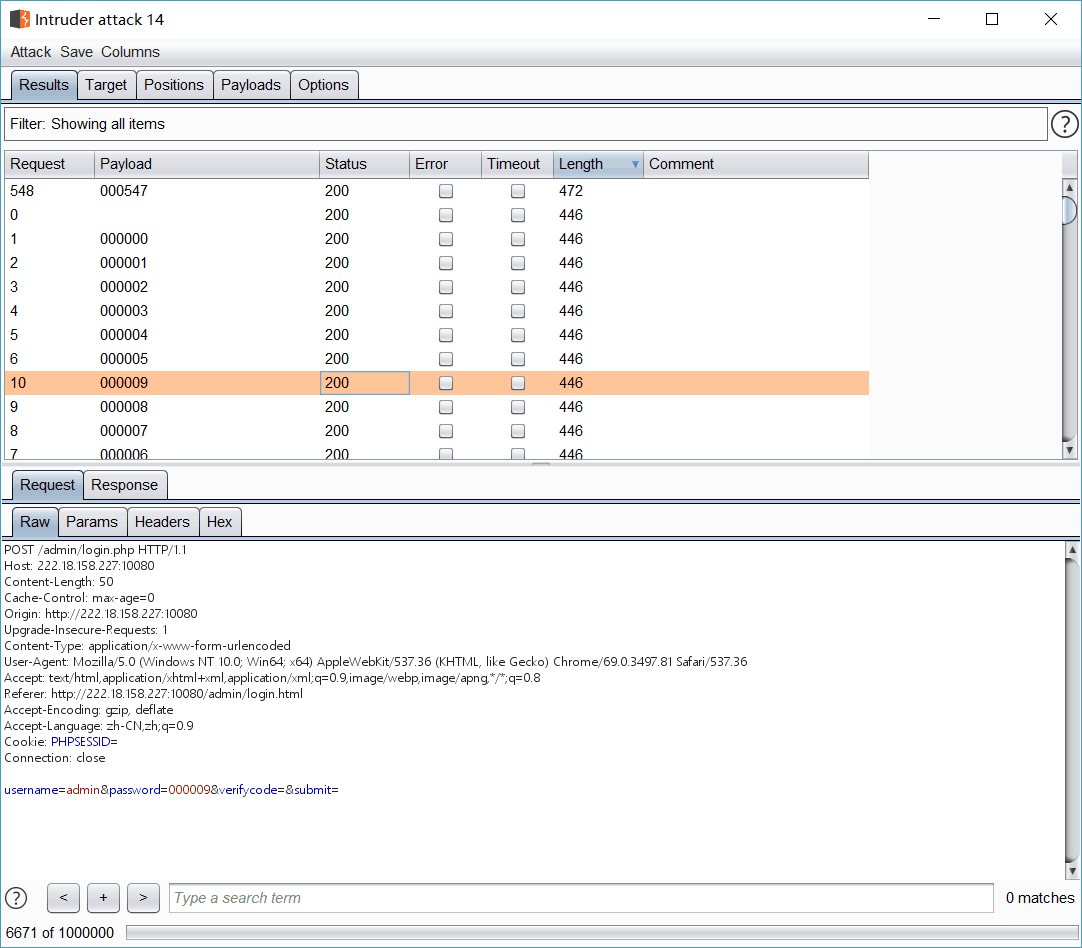Click the PHPSESSID cookie name in request
This screenshot has height=948, width=1082.
pos(81,742)
